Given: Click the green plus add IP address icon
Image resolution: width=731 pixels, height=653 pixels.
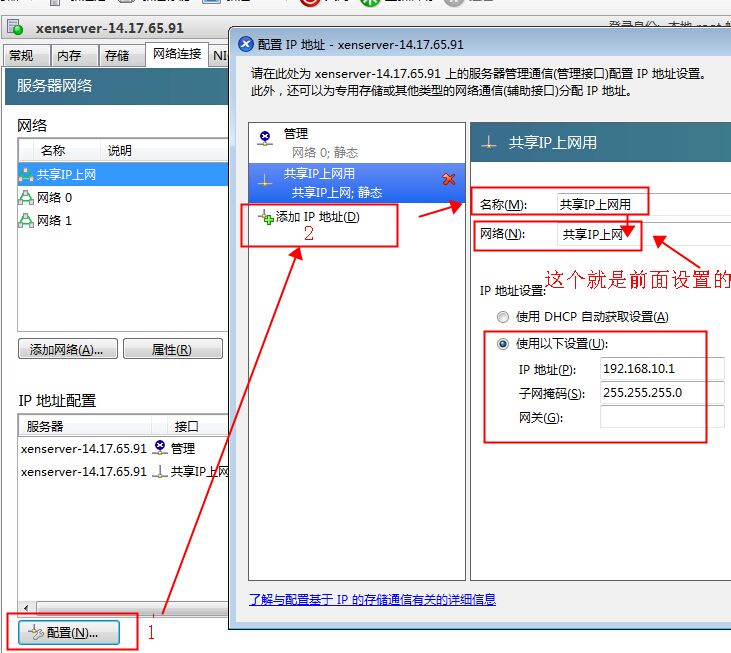Looking at the screenshot, I should (267, 217).
